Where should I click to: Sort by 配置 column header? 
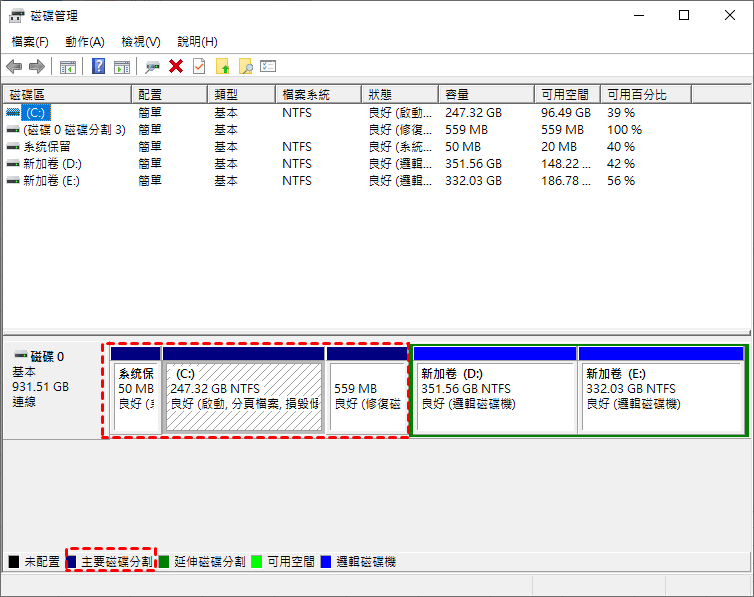[170, 95]
